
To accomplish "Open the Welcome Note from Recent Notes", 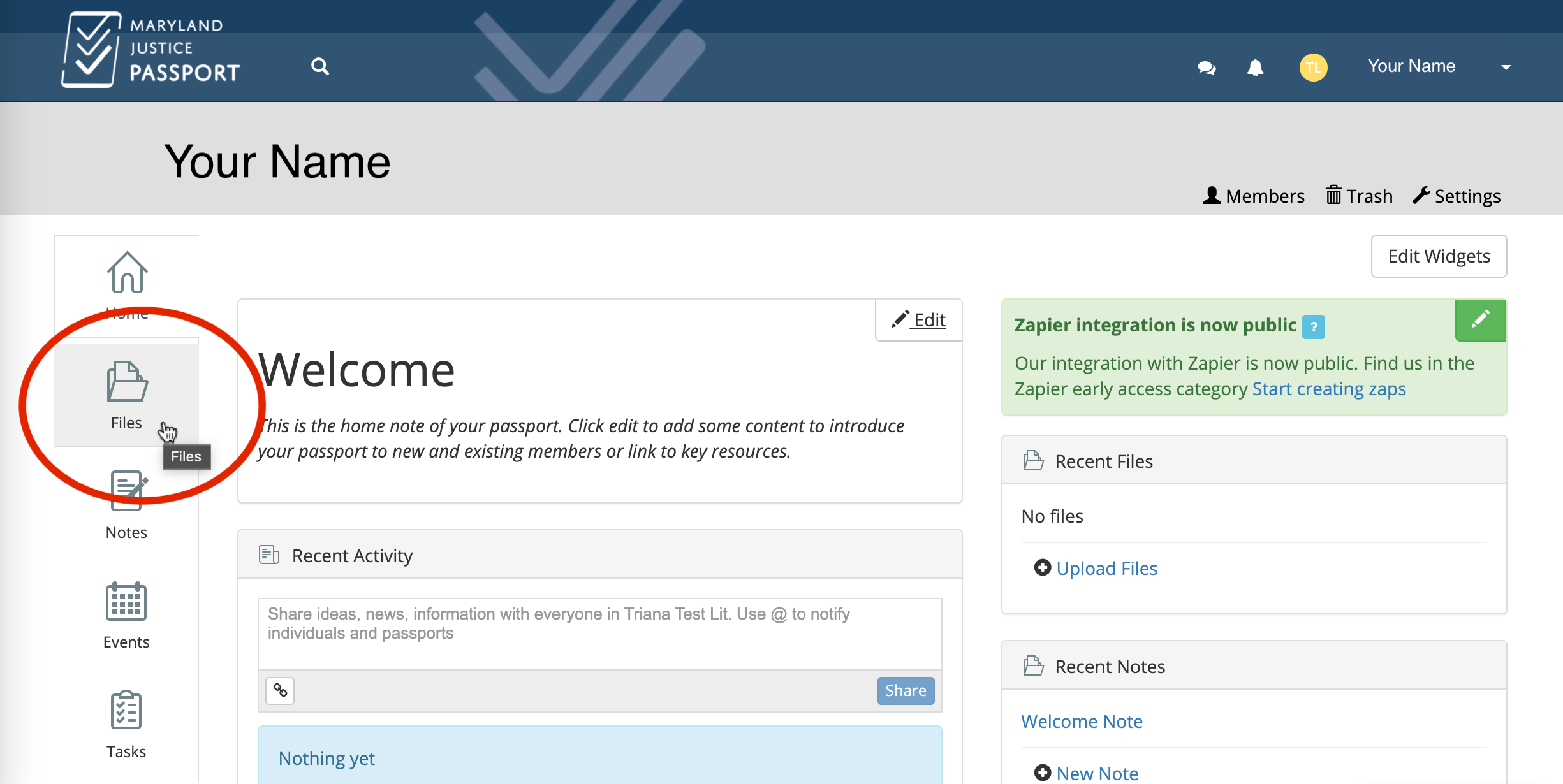I will [x=1082, y=721].
